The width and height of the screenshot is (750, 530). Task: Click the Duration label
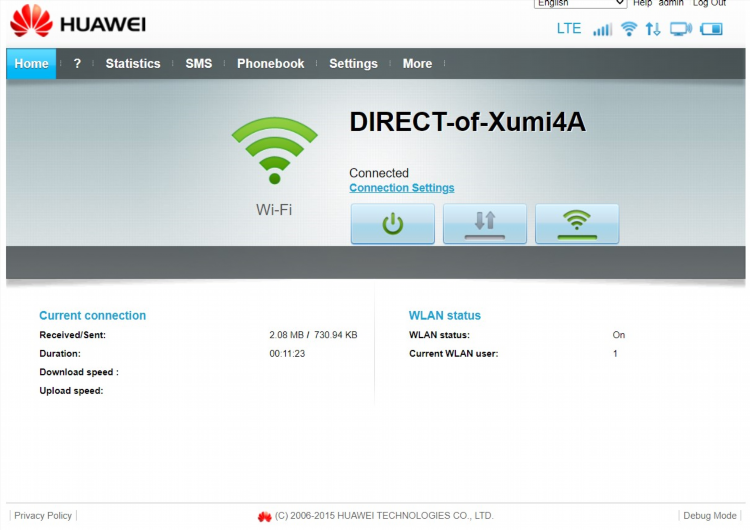pyautogui.click(x=60, y=353)
